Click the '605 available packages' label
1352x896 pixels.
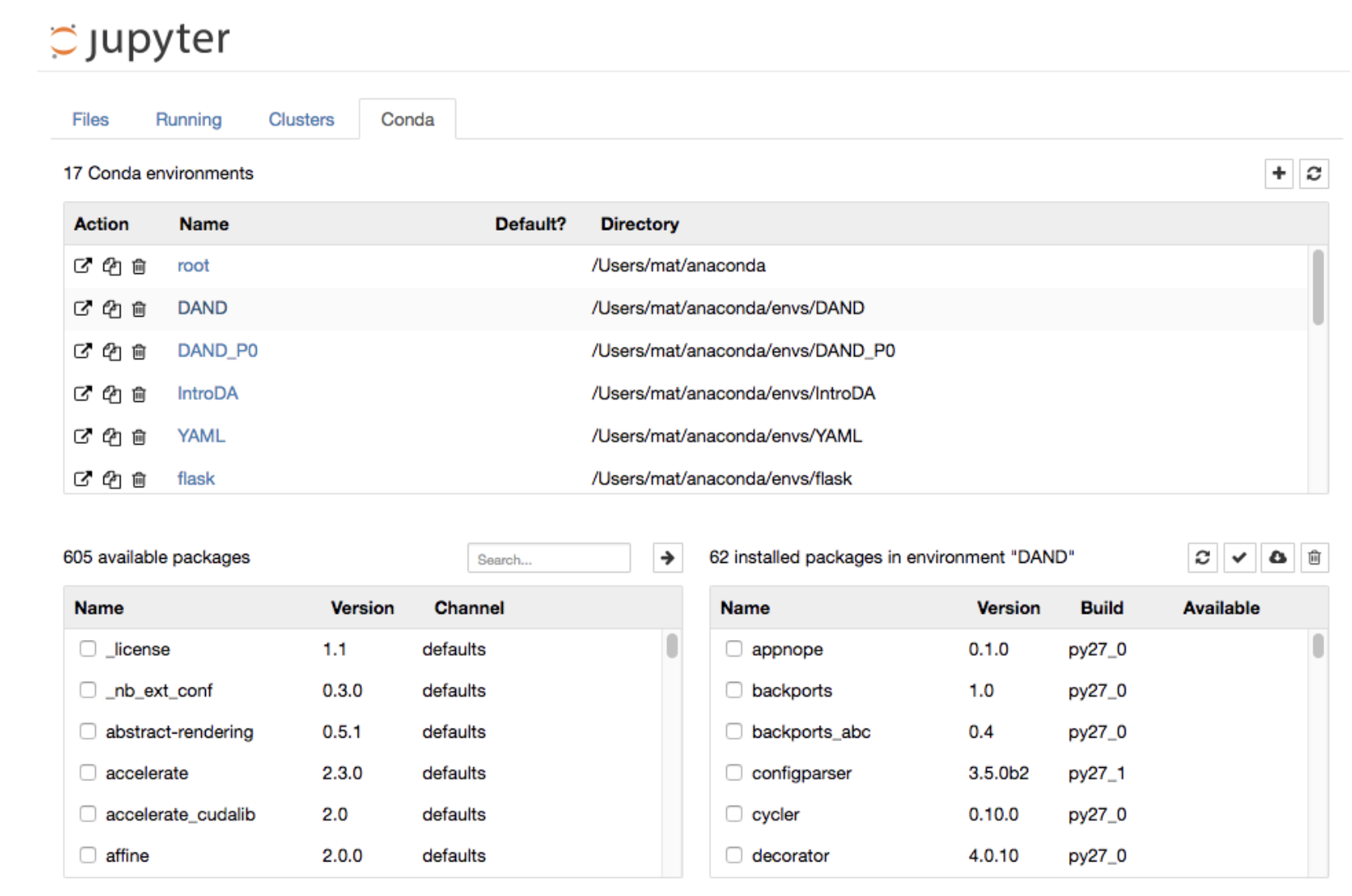[x=157, y=557]
